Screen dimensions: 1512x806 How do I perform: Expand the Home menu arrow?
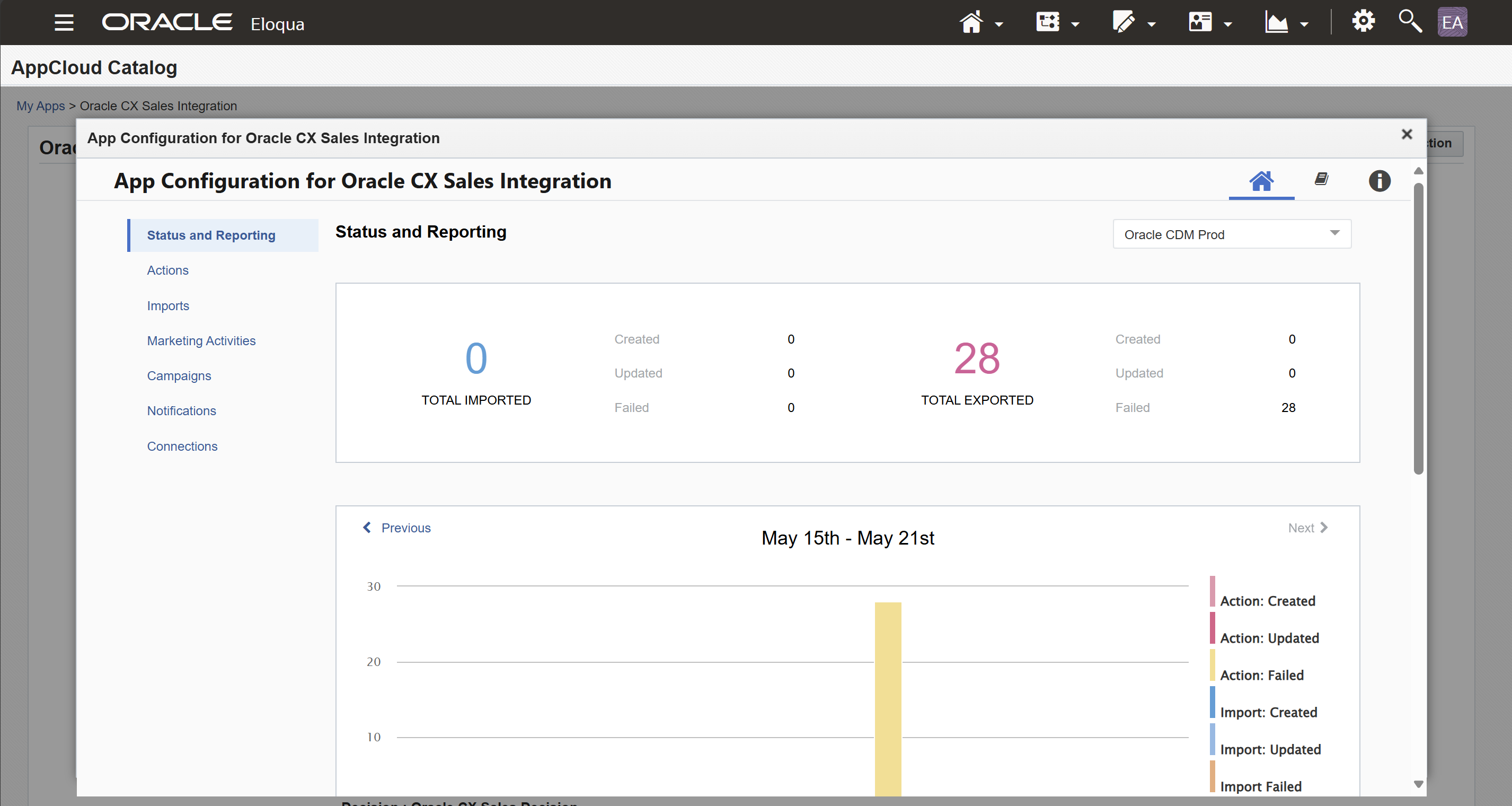click(998, 25)
